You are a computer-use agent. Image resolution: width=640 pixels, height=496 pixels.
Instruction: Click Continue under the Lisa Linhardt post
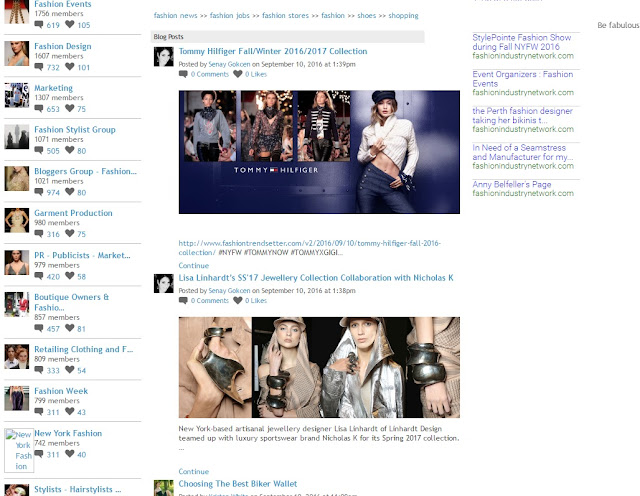click(193, 472)
